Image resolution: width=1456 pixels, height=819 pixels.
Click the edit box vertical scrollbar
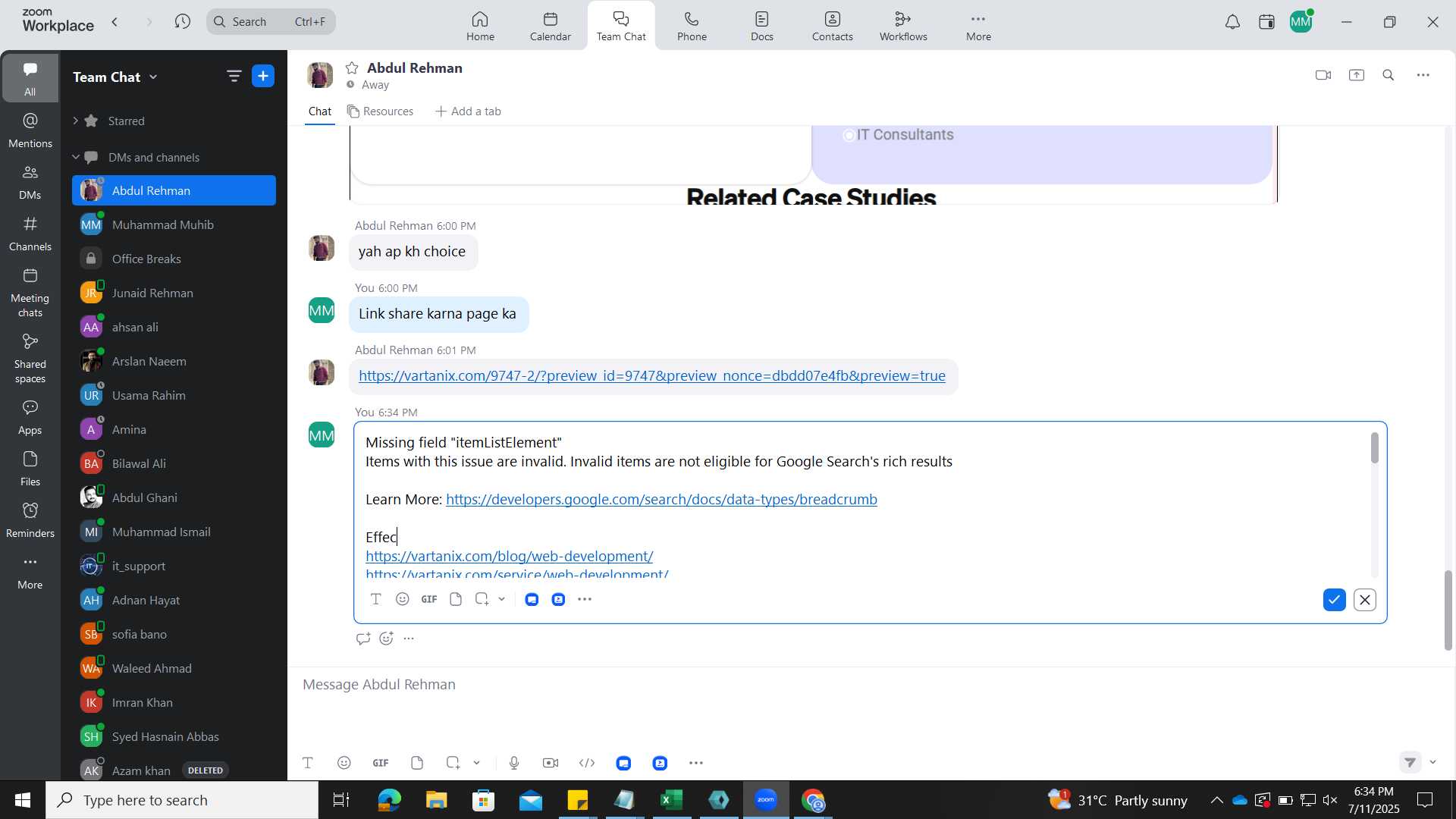tap(1375, 447)
